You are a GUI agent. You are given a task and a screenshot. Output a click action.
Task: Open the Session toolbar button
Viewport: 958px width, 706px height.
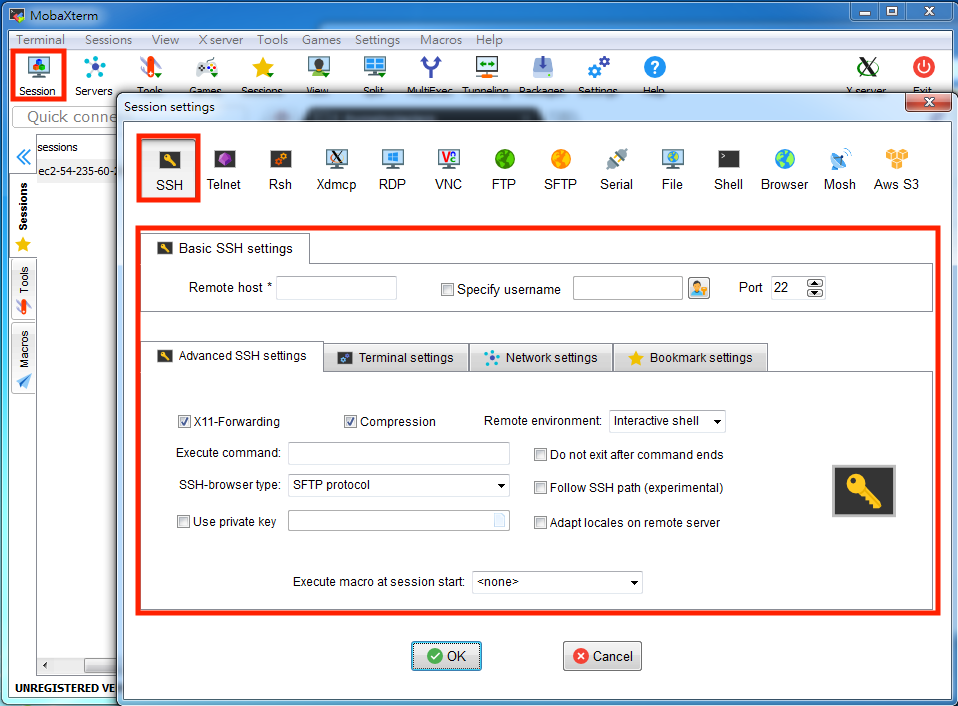(38, 76)
